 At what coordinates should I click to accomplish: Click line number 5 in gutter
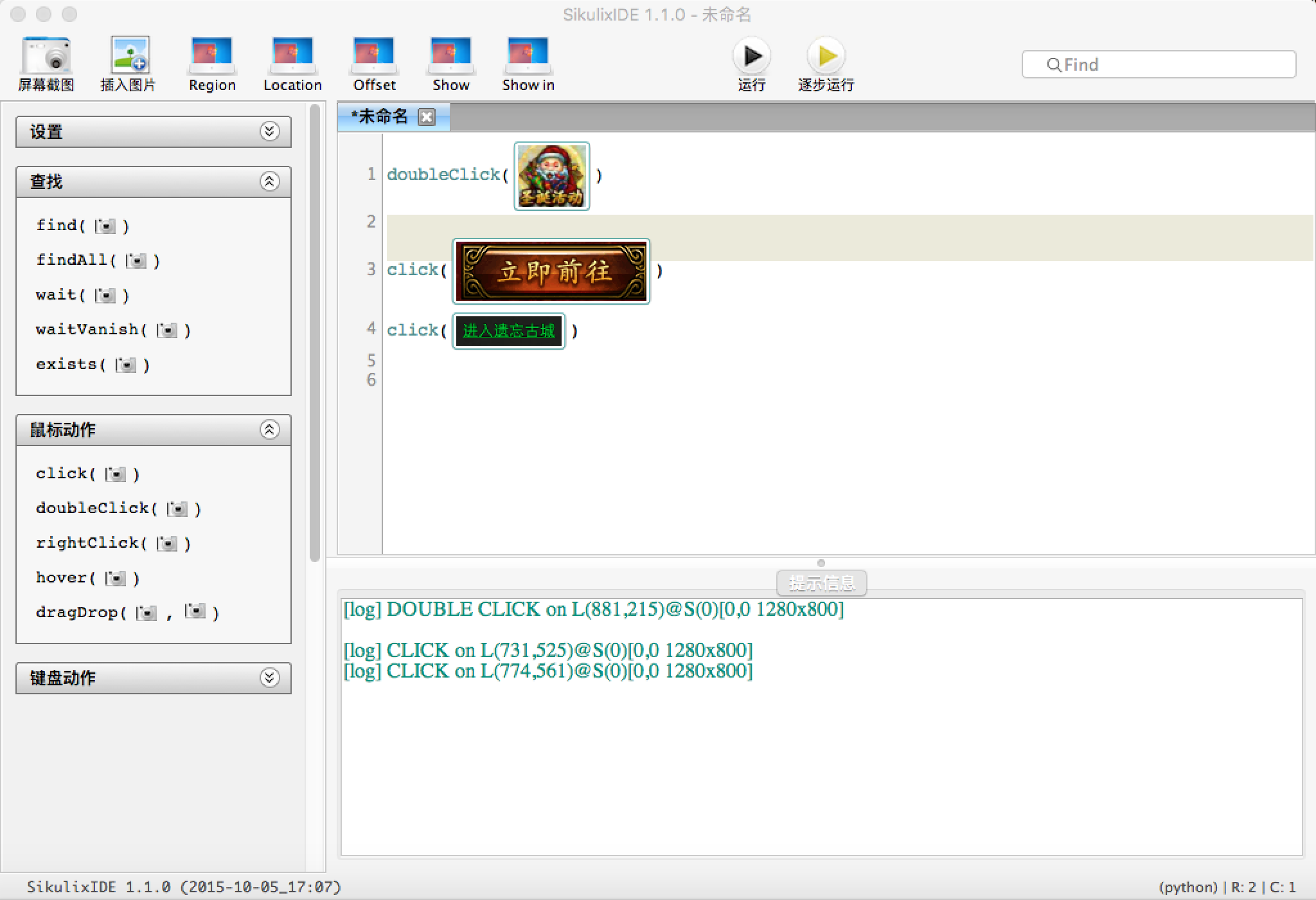[x=371, y=359]
